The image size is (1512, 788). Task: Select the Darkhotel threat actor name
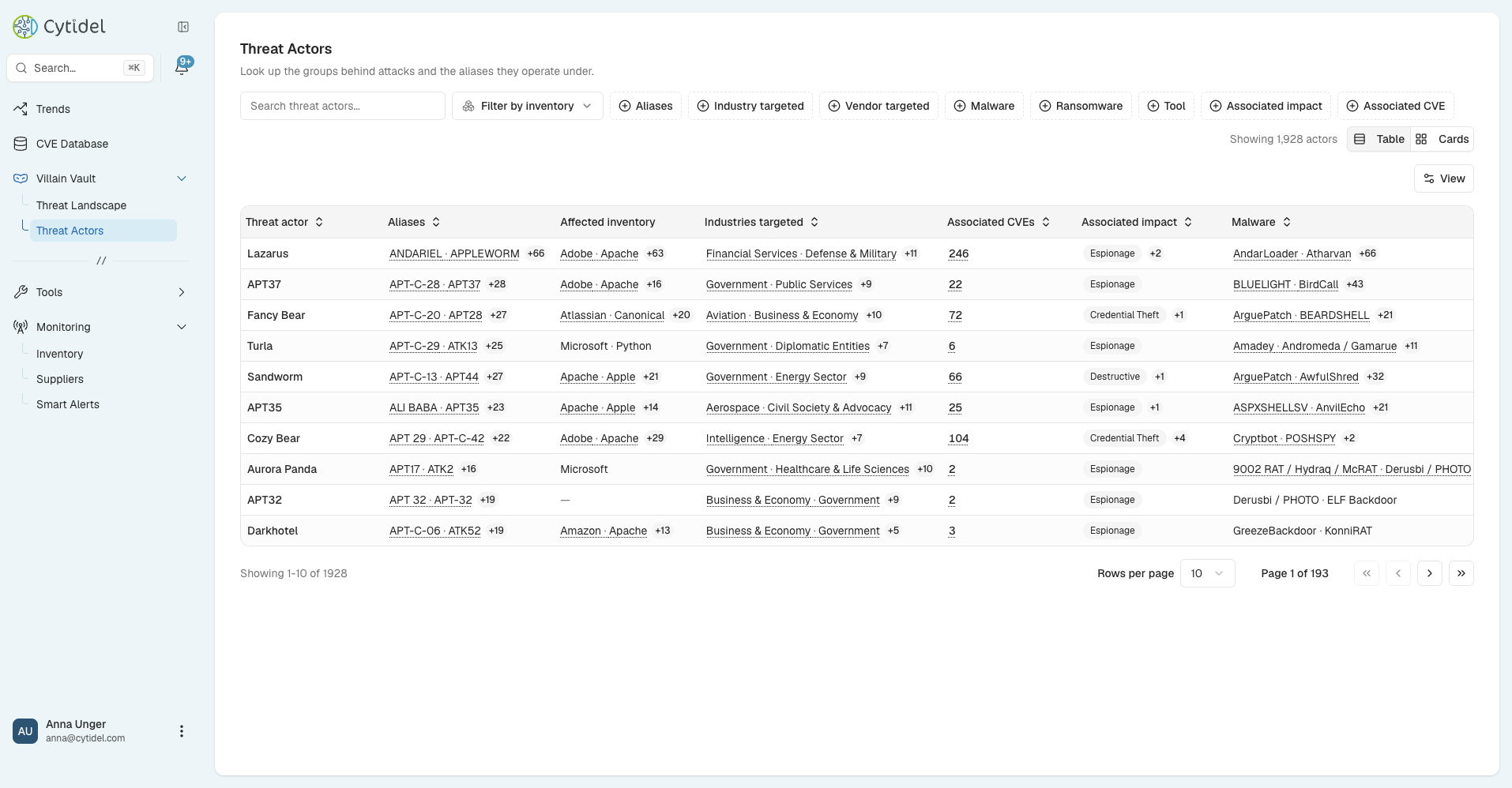273,531
